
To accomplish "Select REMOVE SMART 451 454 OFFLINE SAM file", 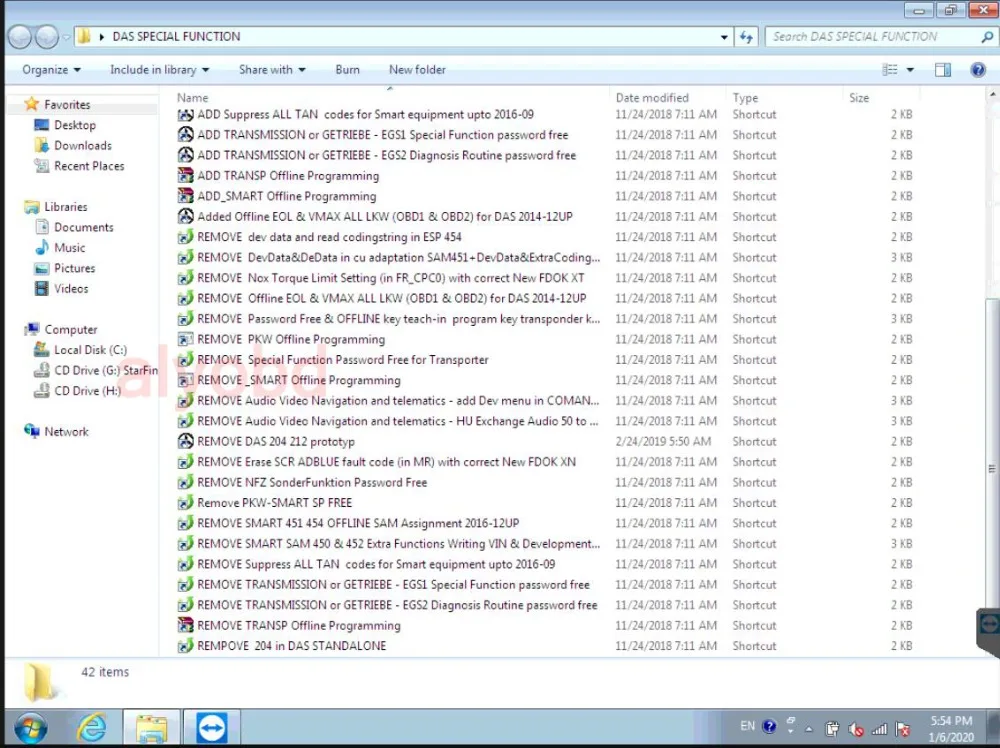I will [358, 523].
